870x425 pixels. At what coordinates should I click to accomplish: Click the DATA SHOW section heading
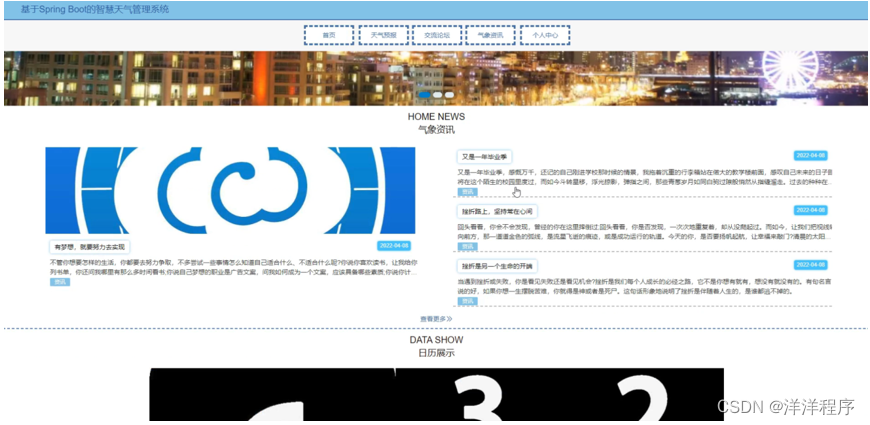436,340
